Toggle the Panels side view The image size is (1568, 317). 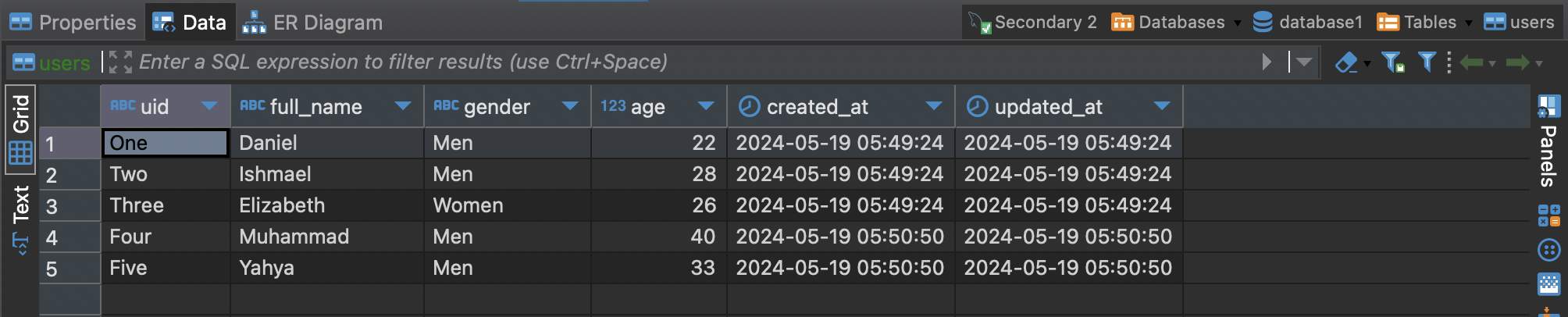coord(1548,141)
